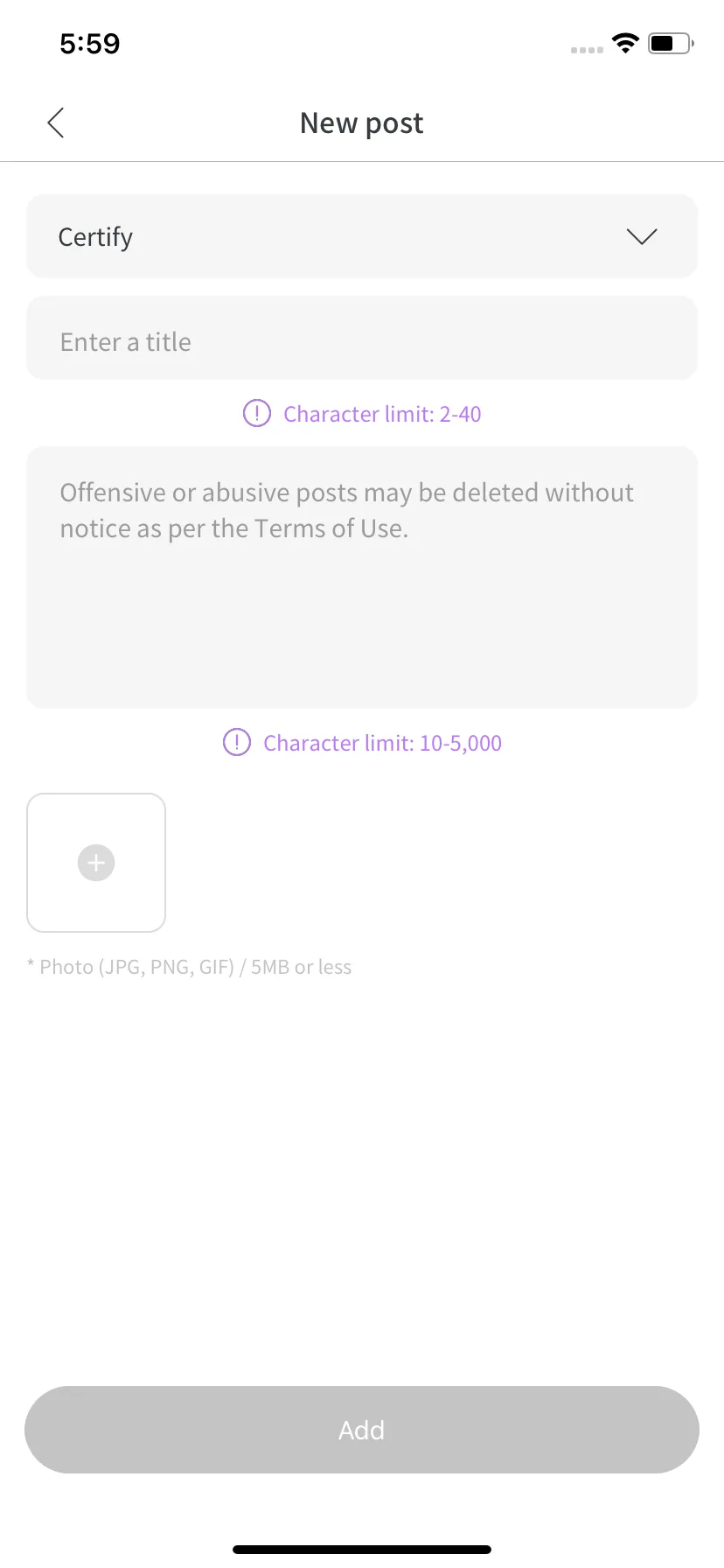This screenshot has height=1568, width=724.
Task: Tap the back arrow icon
Action: click(56, 123)
